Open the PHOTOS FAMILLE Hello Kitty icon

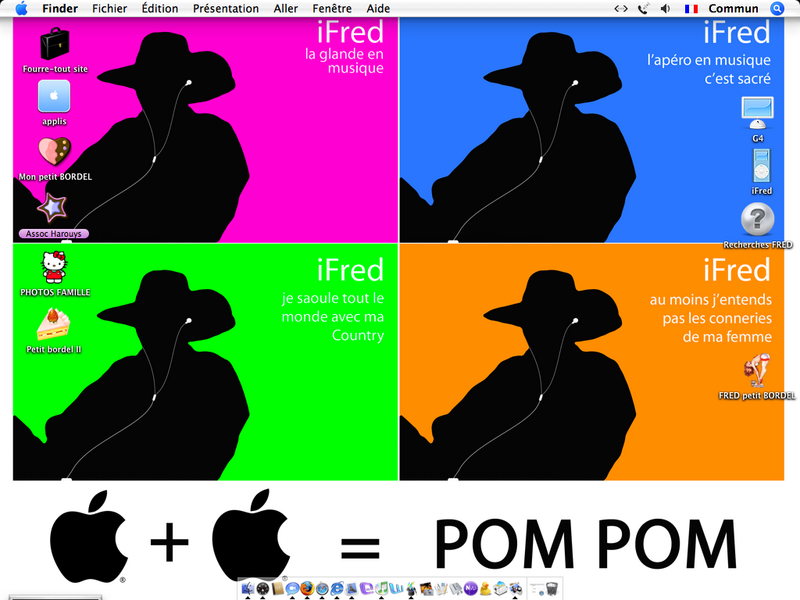pos(54,267)
